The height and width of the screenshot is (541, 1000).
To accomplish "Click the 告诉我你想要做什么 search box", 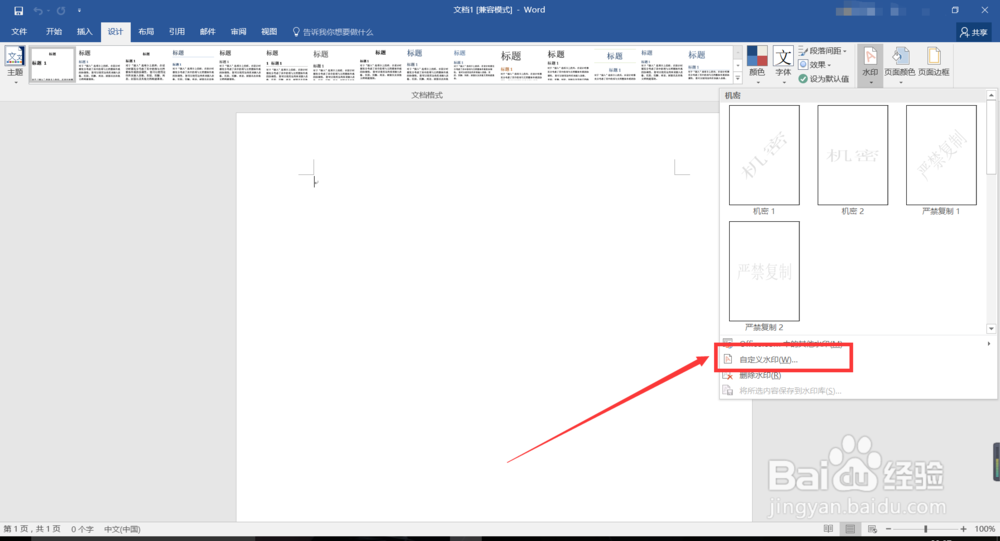I will 333,31.
